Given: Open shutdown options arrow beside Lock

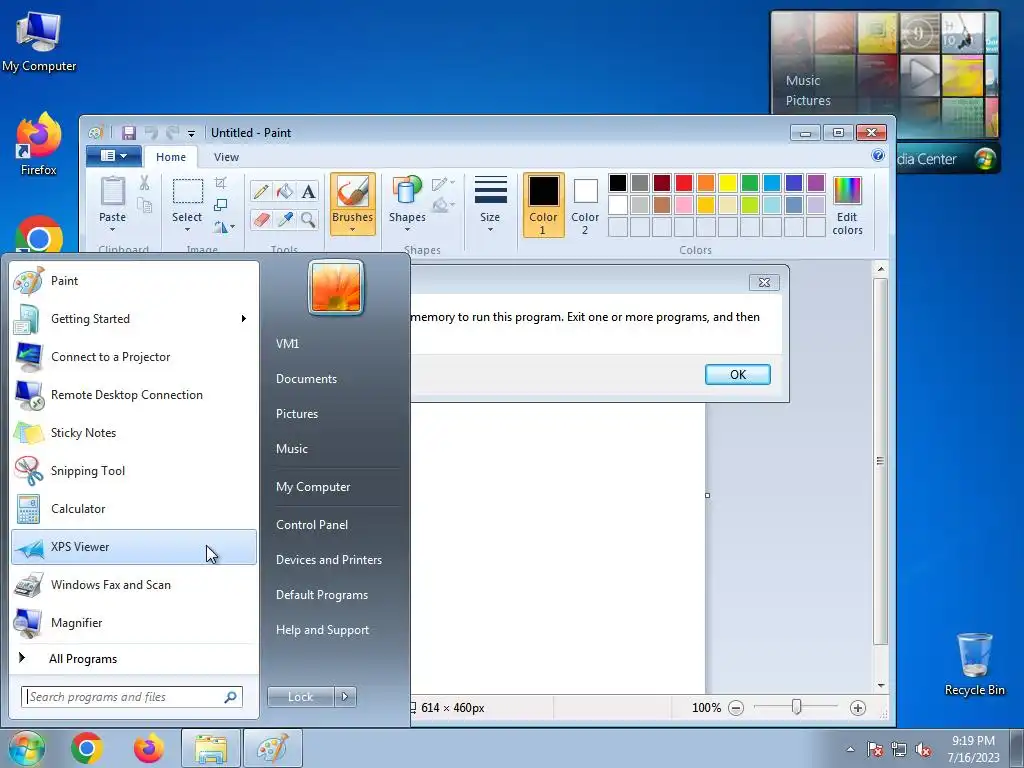Looking at the screenshot, I should pos(345,697).
